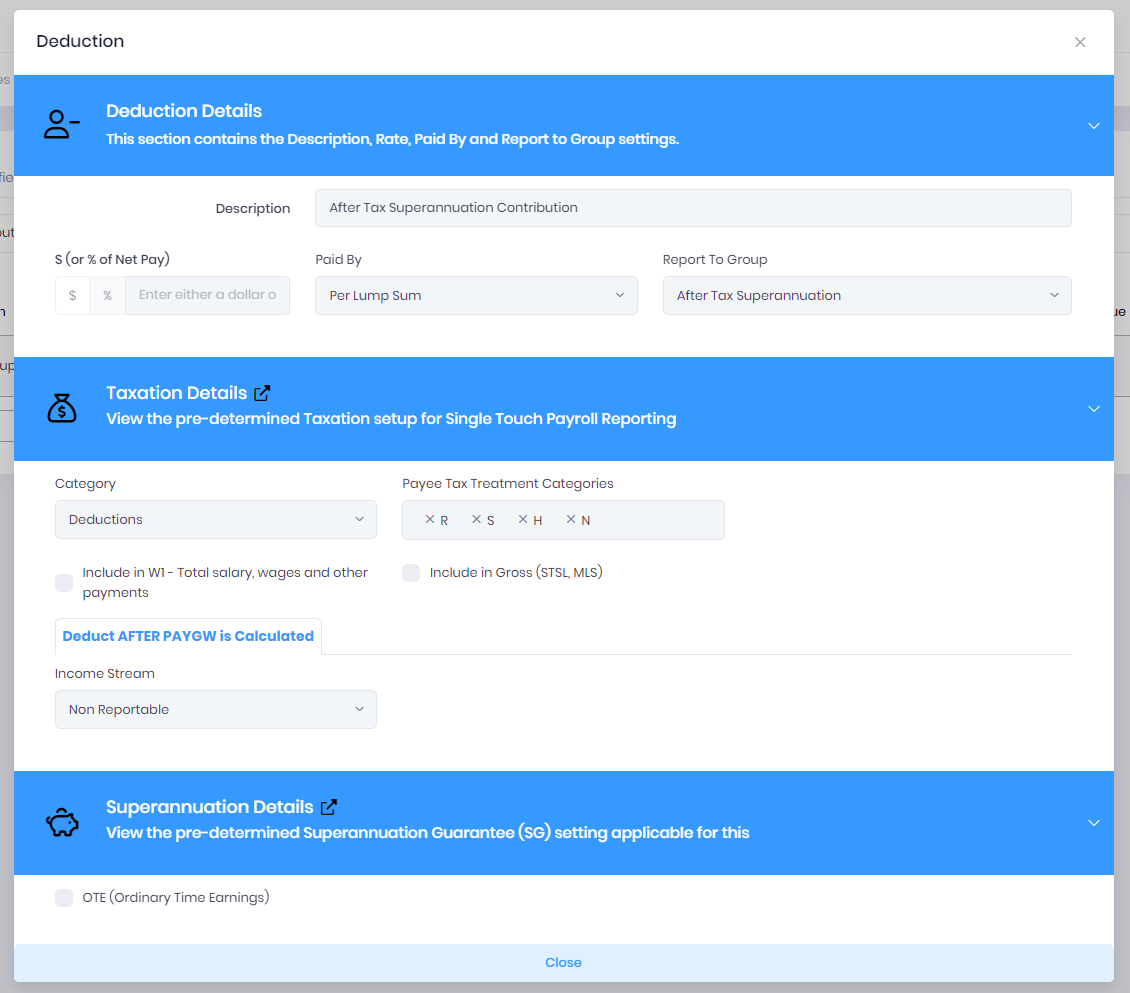Image resolution: width=1130 pixels, height=993 pixels.
Task: Click the person-minus Deduction Details icon
Action: coord(61,124)
